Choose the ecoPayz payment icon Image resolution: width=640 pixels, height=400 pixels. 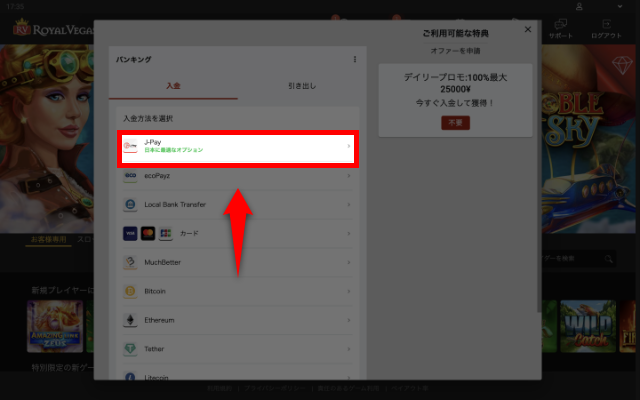point(130,176)
